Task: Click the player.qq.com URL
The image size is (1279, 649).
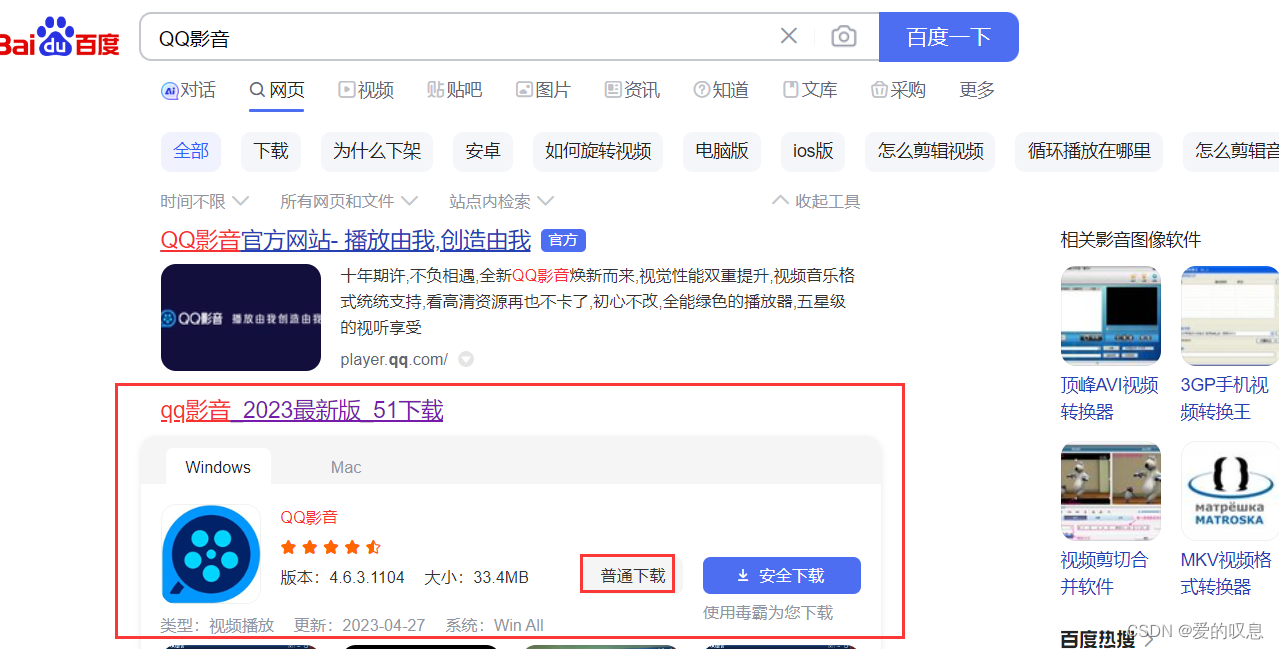Action: pos(394,359)
